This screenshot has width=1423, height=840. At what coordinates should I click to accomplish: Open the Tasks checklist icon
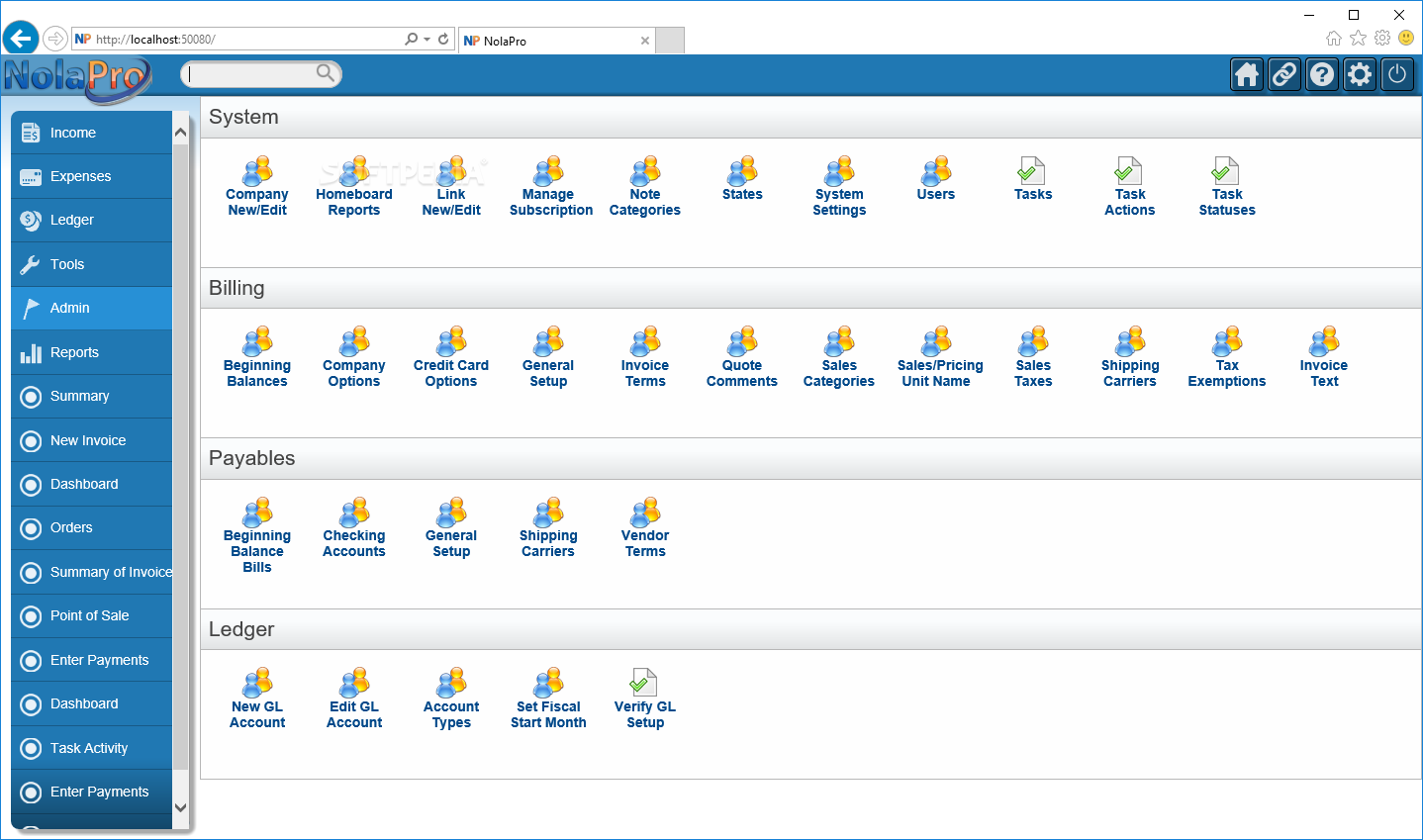(1033, 178)
